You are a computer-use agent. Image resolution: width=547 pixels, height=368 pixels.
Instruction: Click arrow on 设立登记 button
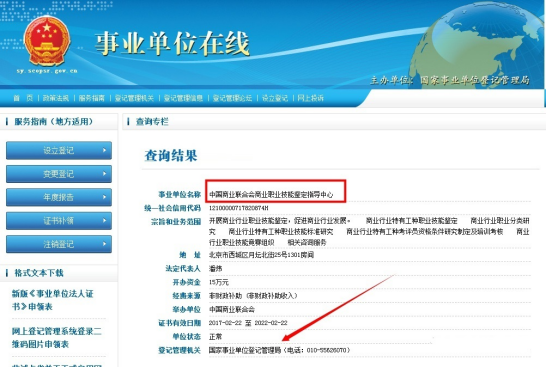104,150
